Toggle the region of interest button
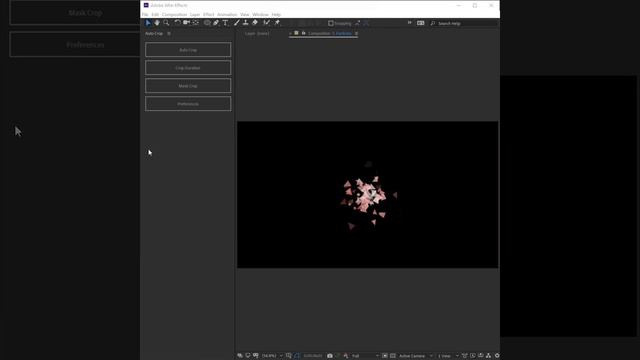Viewport: 640px width, 360px height. pyautogui.click(x=385, y=356)
